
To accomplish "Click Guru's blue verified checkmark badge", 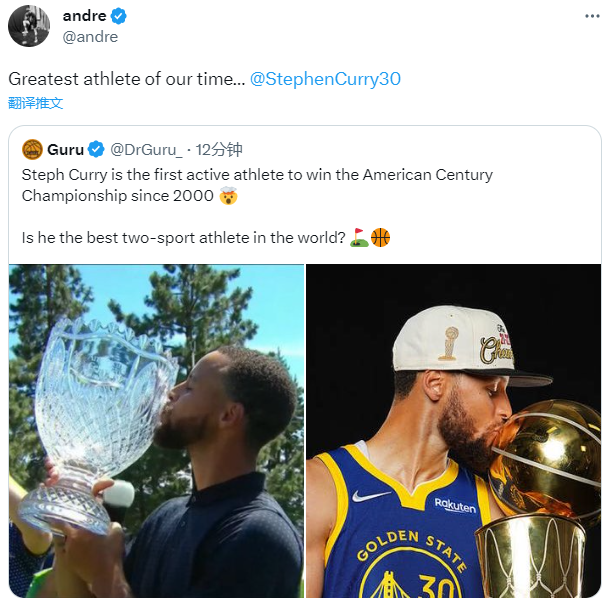I will pos(97,150).
